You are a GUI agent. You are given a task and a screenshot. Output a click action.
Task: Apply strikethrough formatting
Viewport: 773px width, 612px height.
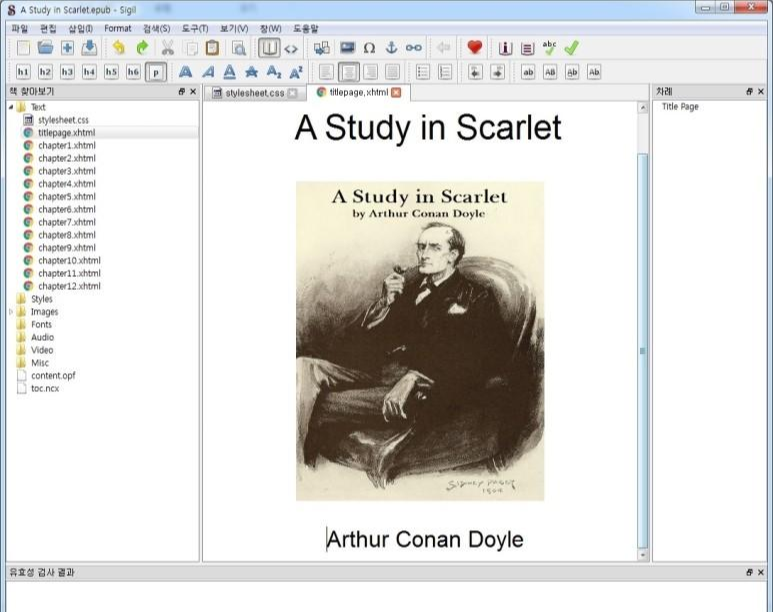pos(251,72)
